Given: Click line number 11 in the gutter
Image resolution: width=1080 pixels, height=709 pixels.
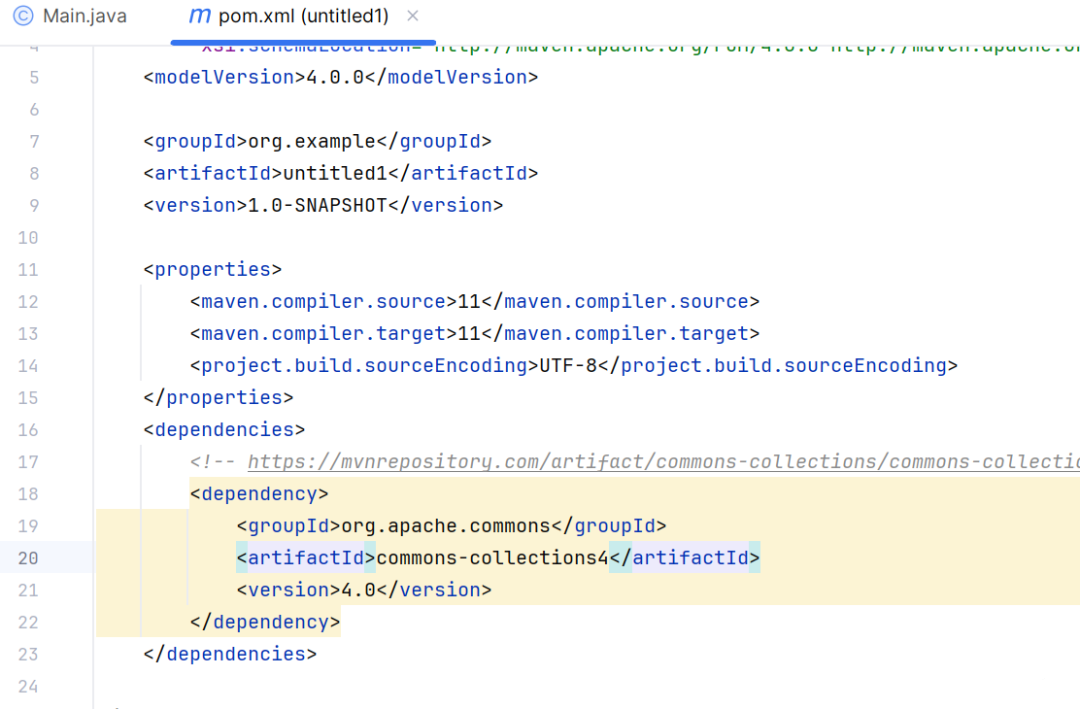Looking at the screenshot, I should coord(28,269).
